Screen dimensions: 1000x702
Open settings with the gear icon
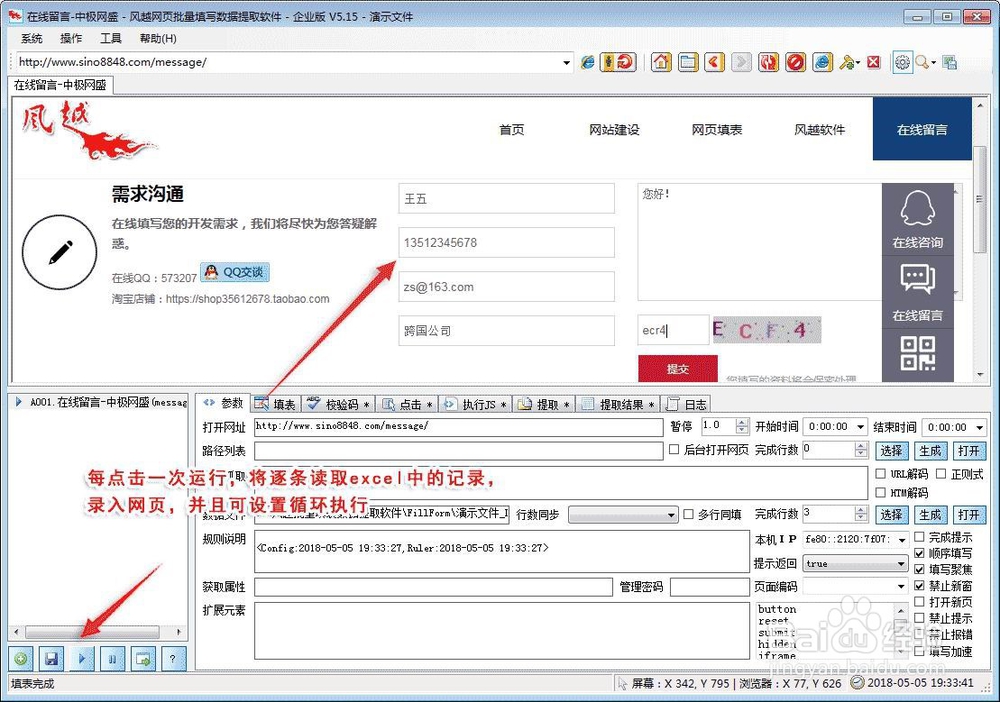(902, 62)
